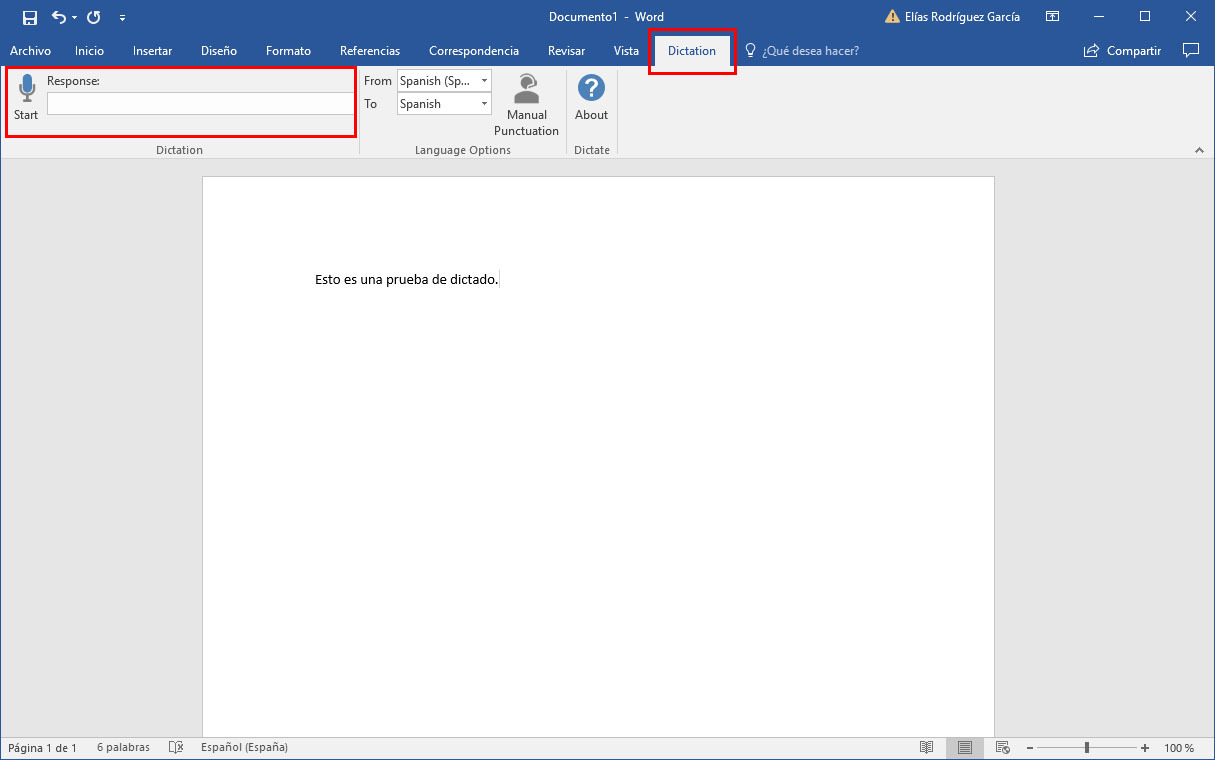Open the spelling and grammar check status icon
1215x760 pixels.
176,747
